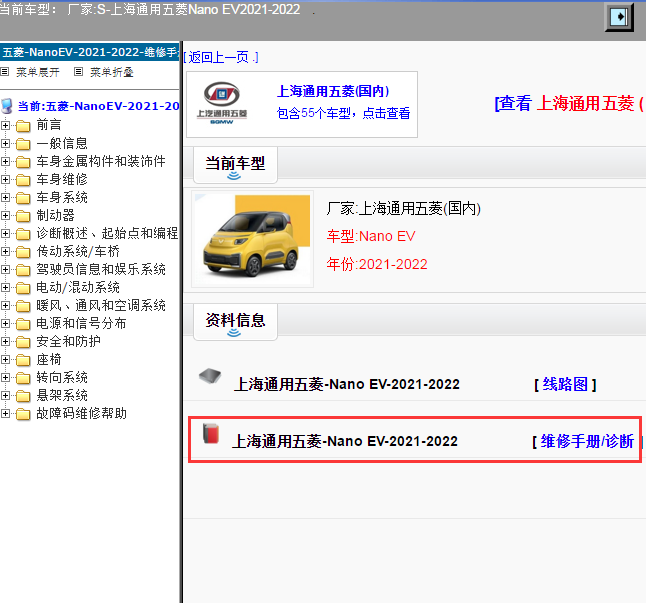Select root node 当前:五菱-NanoEV-2021-20
The image size is (646, 603).
98,106
